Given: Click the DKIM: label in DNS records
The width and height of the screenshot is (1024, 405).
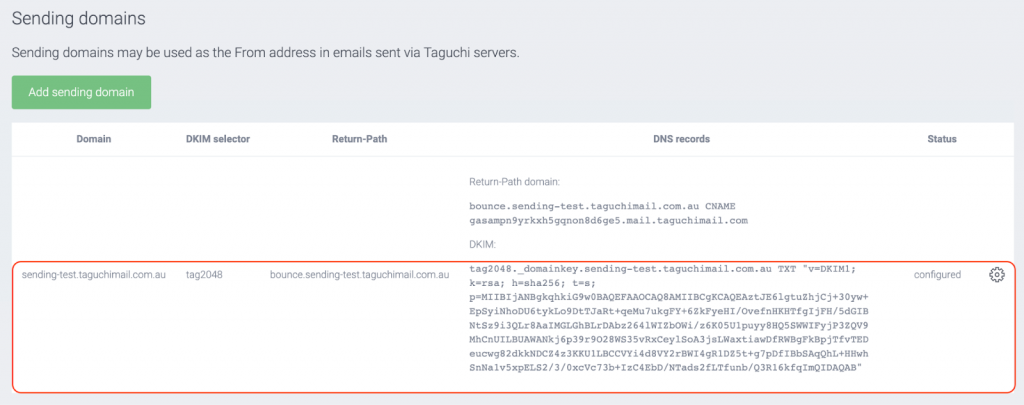Looking at the screenshot, I should pyautogui.click(x=483, y=244).
